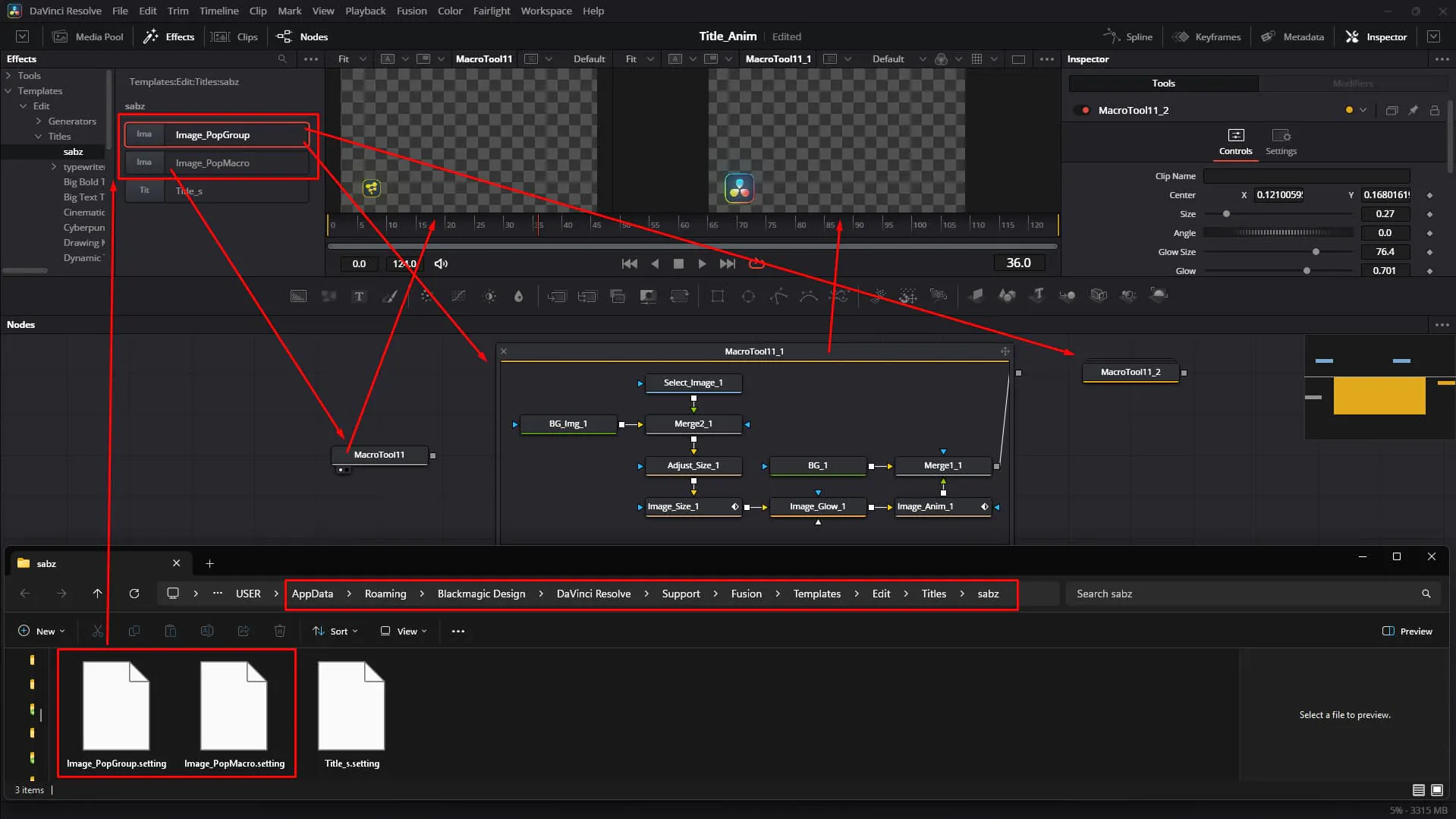
Task: Add a Text 3D node
Action: tap(1037, 296)
